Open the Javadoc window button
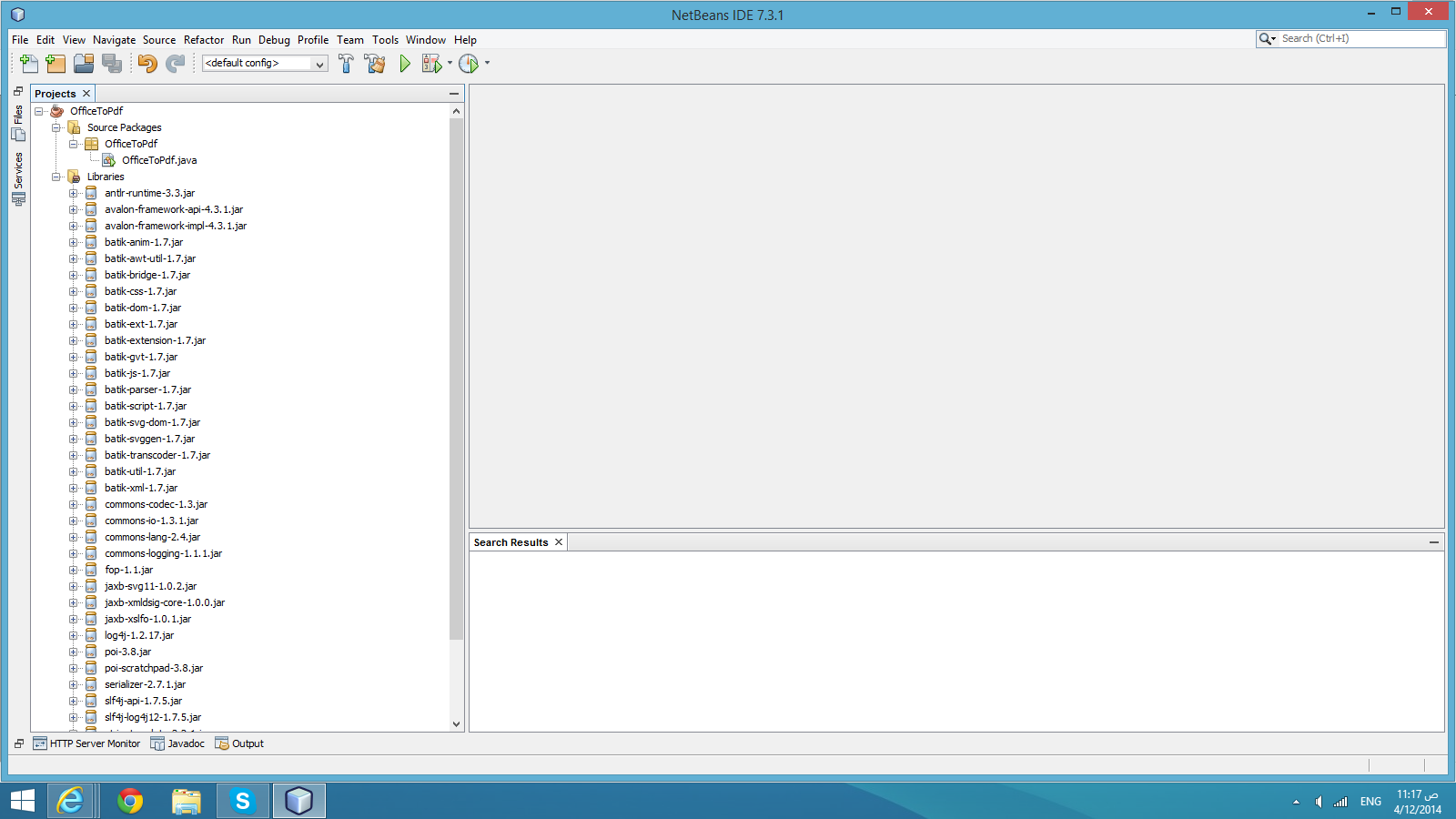This screenshot has height=819, width=1456. 177,743
